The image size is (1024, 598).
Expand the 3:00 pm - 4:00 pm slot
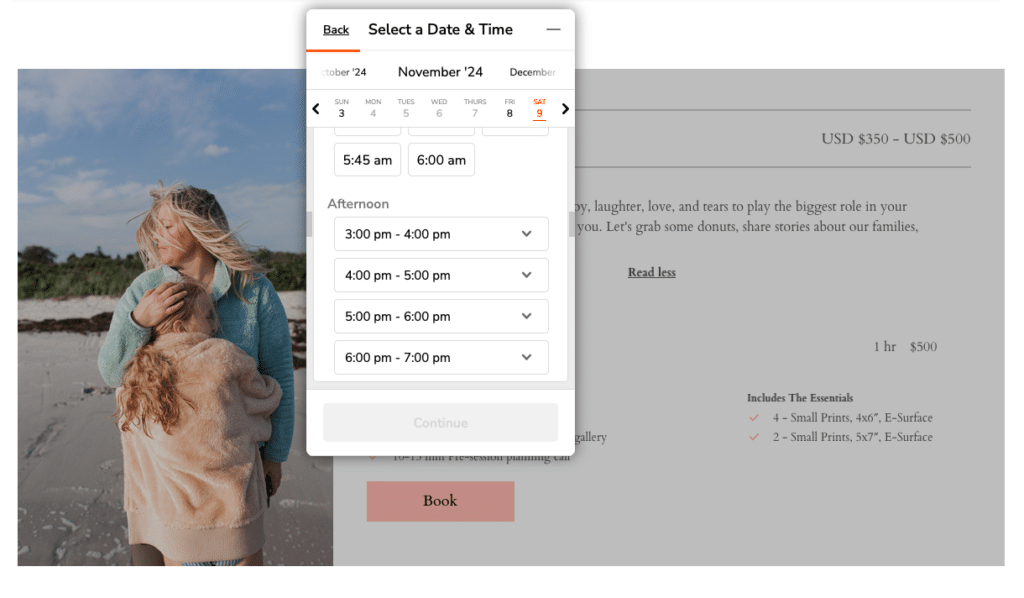(x=441, y=234)
